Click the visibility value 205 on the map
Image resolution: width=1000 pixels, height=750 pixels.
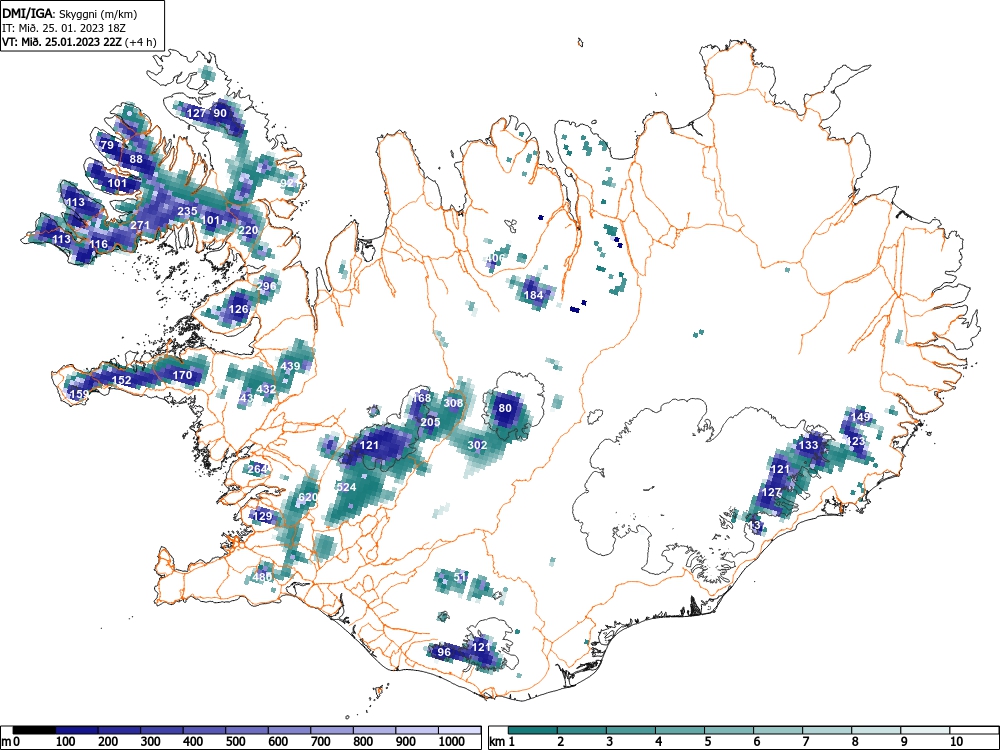pyautogui.click(x=430, y=422)
